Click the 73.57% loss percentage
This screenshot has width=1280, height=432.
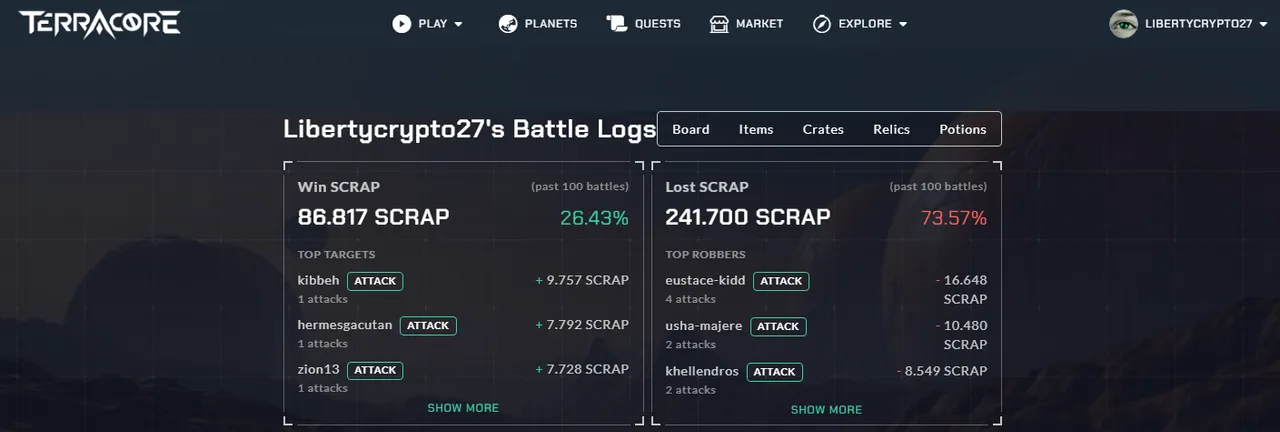coord(952,217)
